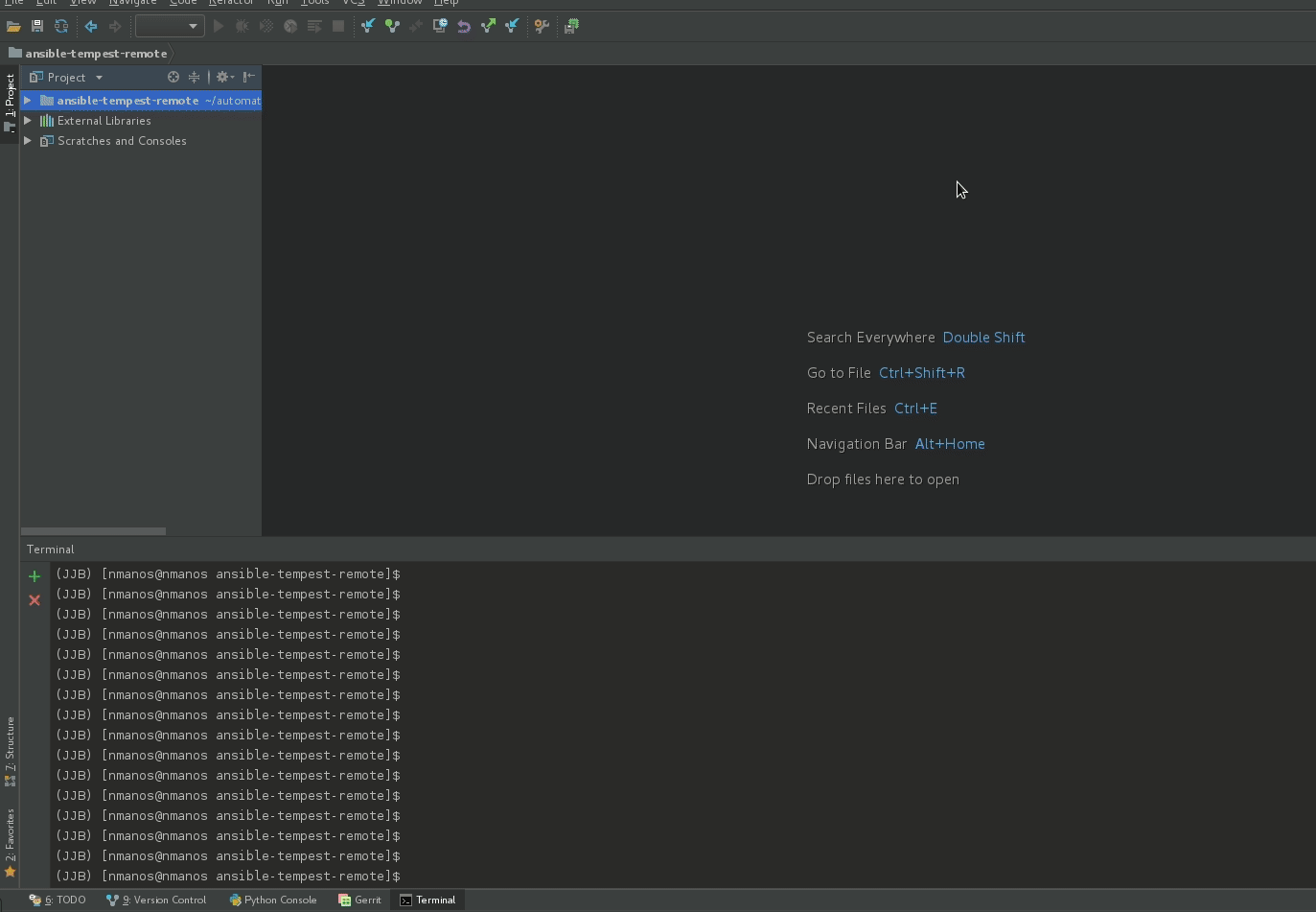
Task: Add a new terminal session with plus
Action: [x=35, y=576]
